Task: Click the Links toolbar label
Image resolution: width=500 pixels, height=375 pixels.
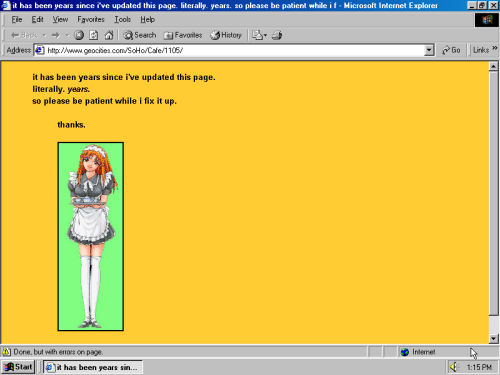Action: pos(481,50)
